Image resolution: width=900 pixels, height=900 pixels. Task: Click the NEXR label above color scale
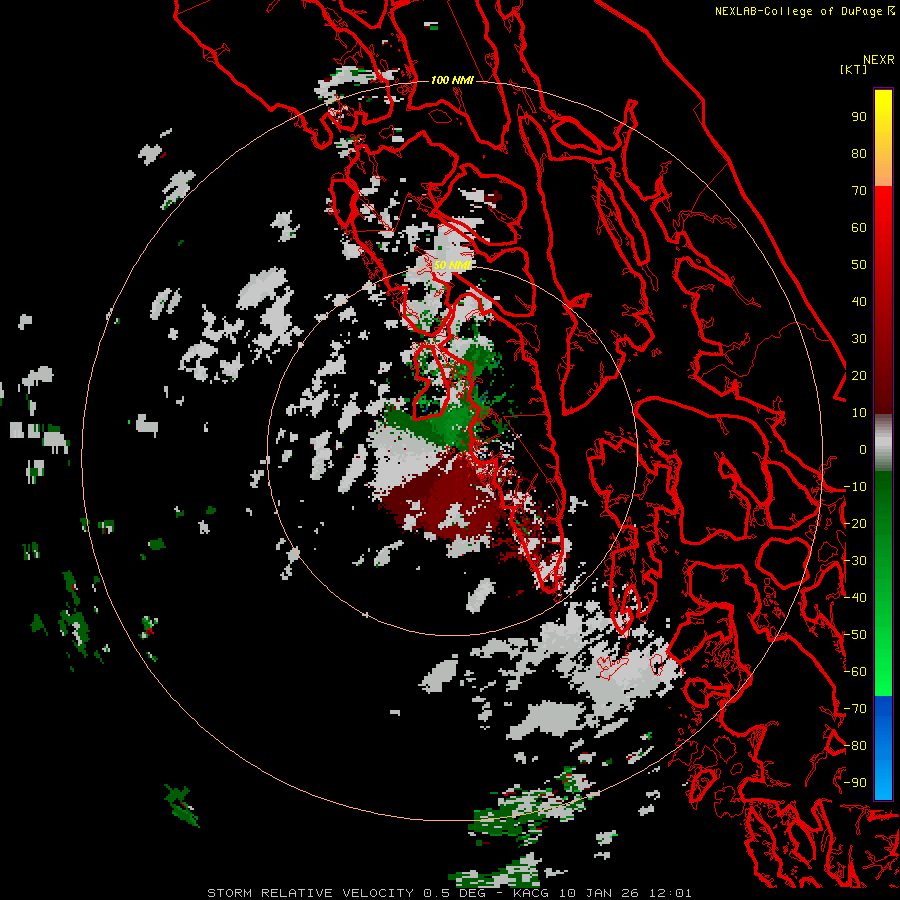(879, 60)
